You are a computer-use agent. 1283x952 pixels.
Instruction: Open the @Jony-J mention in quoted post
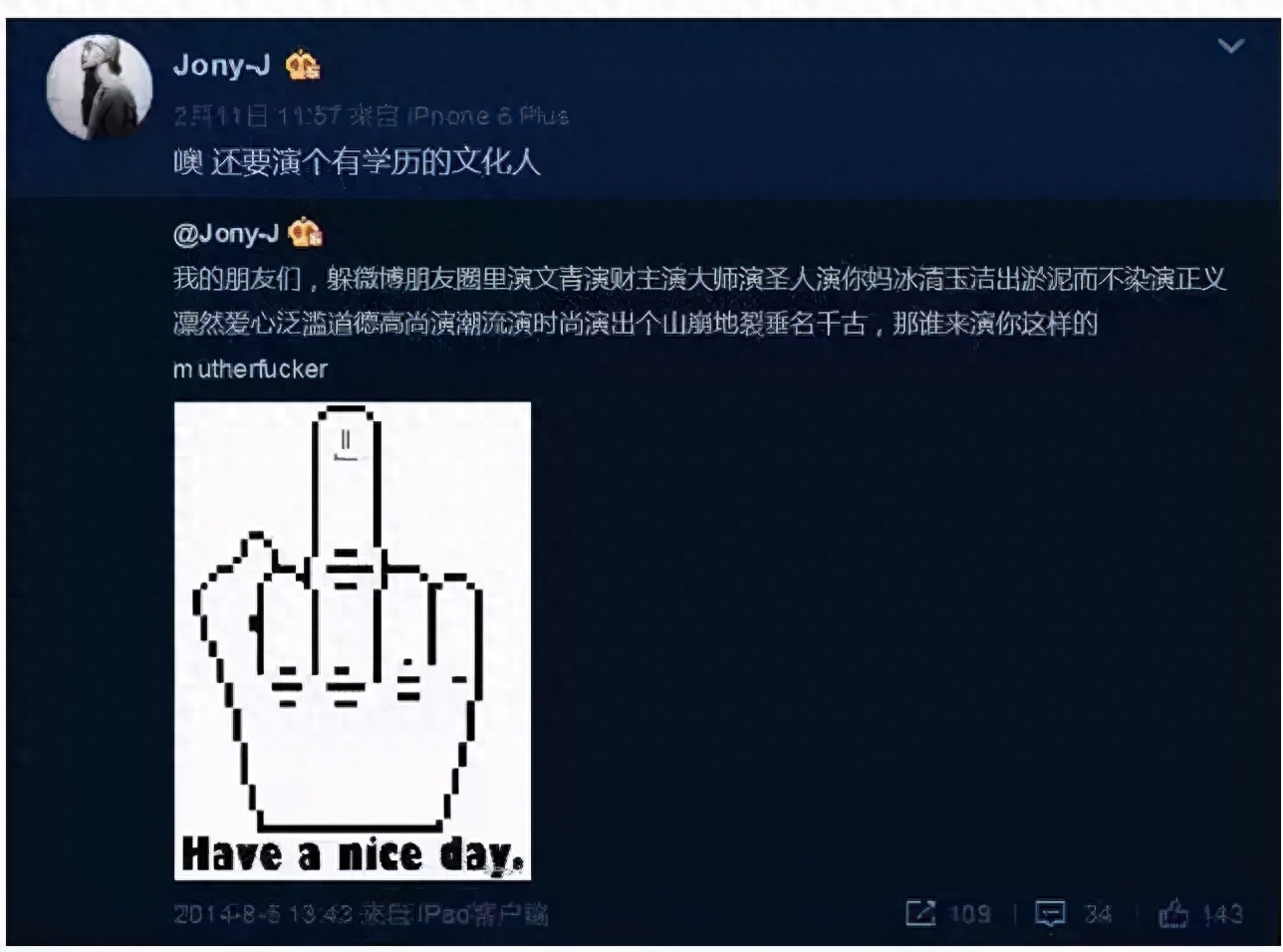(x=226, y=234)
